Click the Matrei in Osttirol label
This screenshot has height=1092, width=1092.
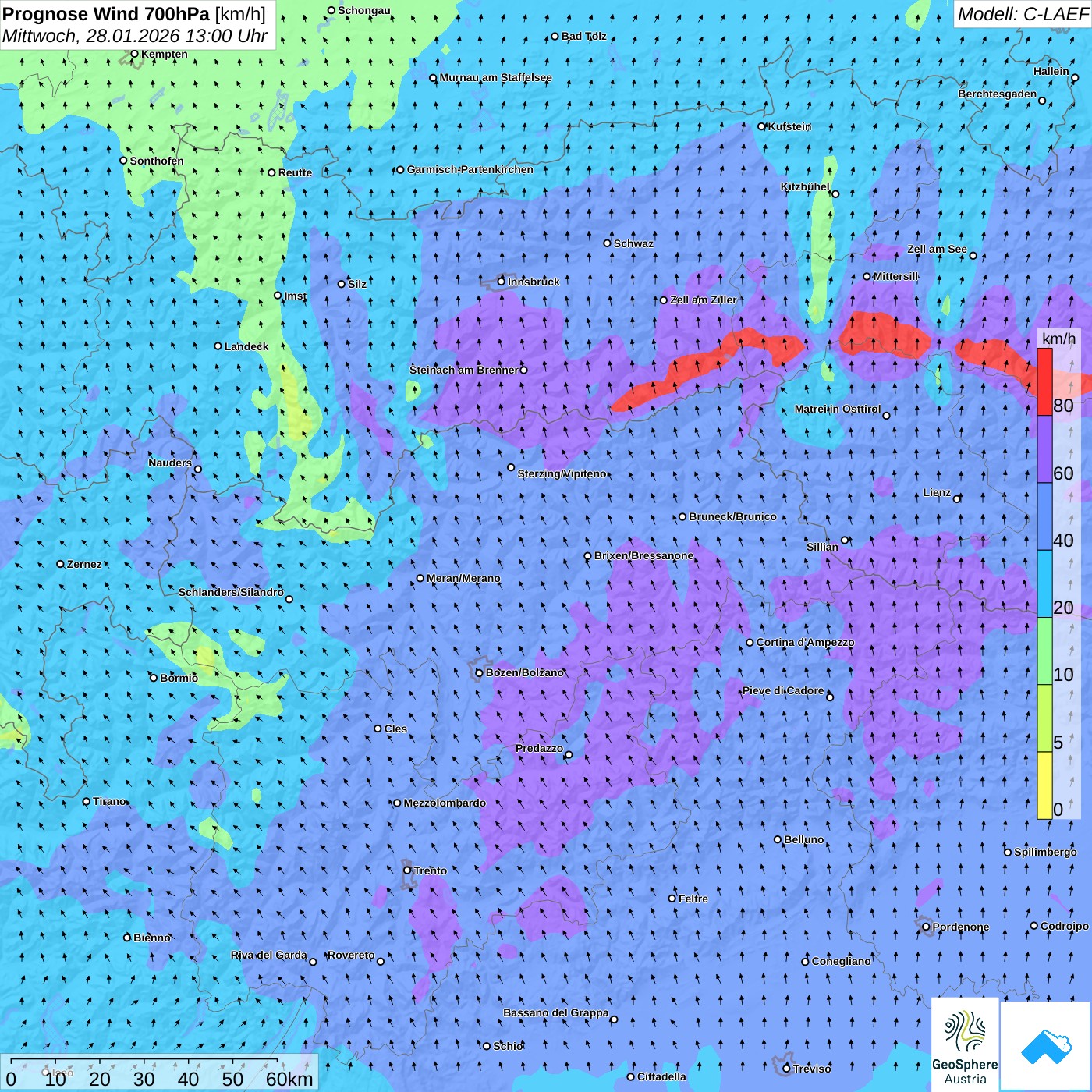click(x=838, y=409)
